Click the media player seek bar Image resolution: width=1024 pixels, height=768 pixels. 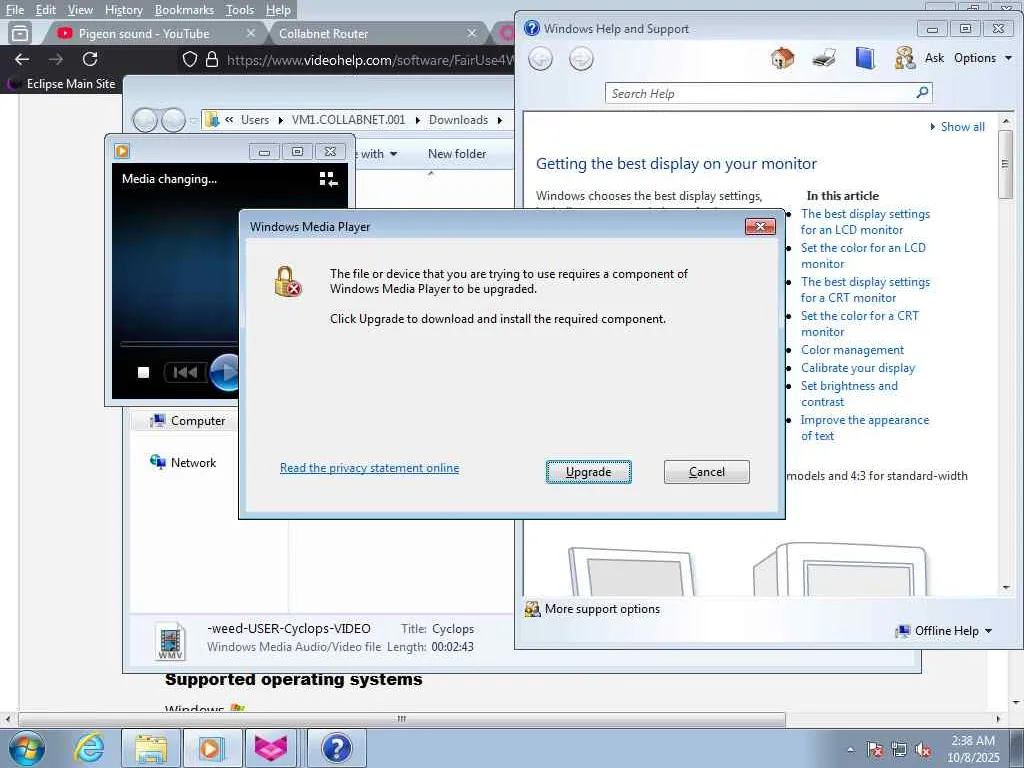180,344
